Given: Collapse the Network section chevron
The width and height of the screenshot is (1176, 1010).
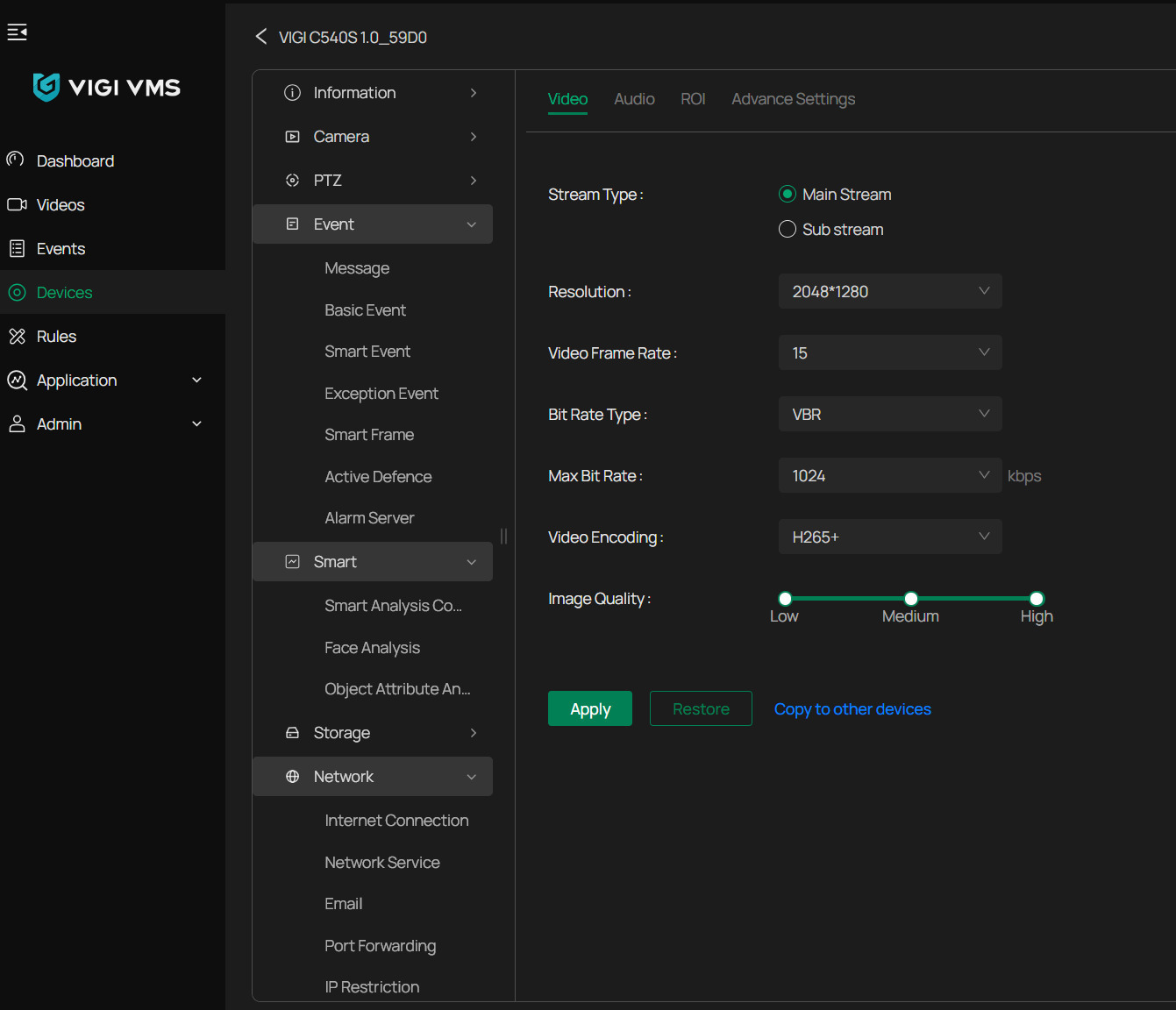Looking at the screenshot, I should point(472,777).
